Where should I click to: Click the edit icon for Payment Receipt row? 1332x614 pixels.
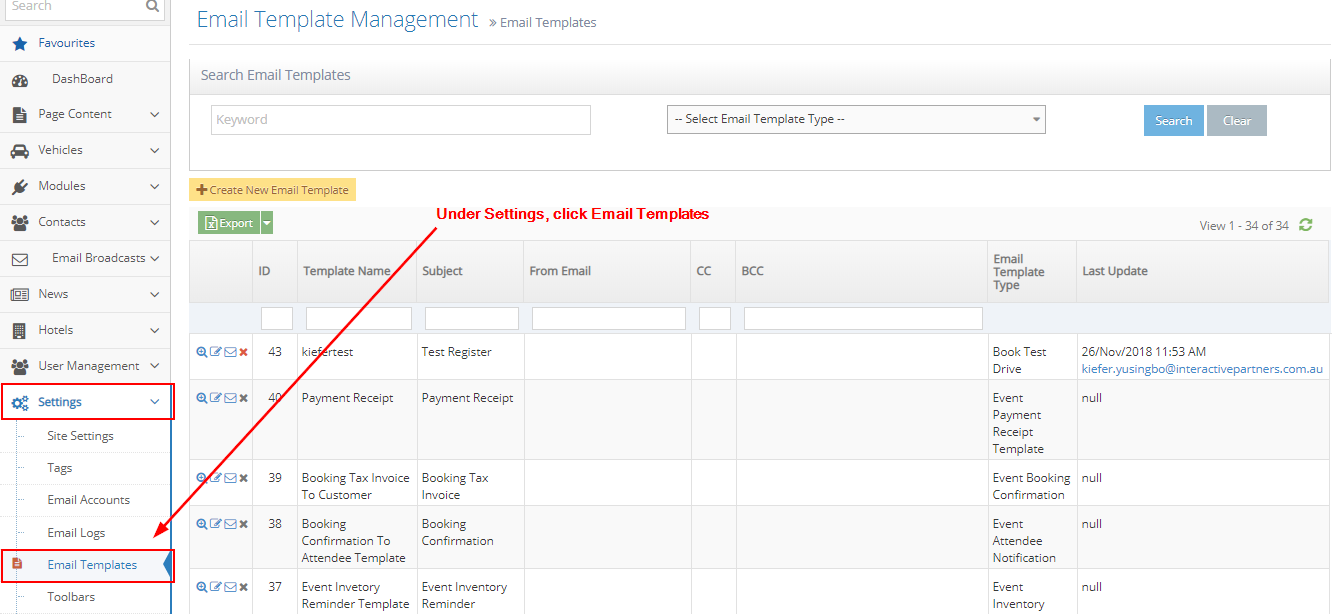pos(216,398)
